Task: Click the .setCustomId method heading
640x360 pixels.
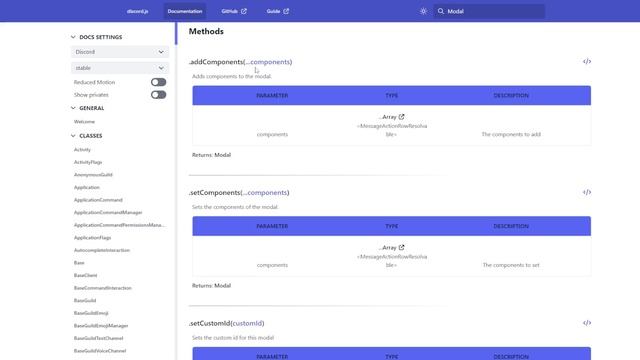Action: [x=227, y=323]
